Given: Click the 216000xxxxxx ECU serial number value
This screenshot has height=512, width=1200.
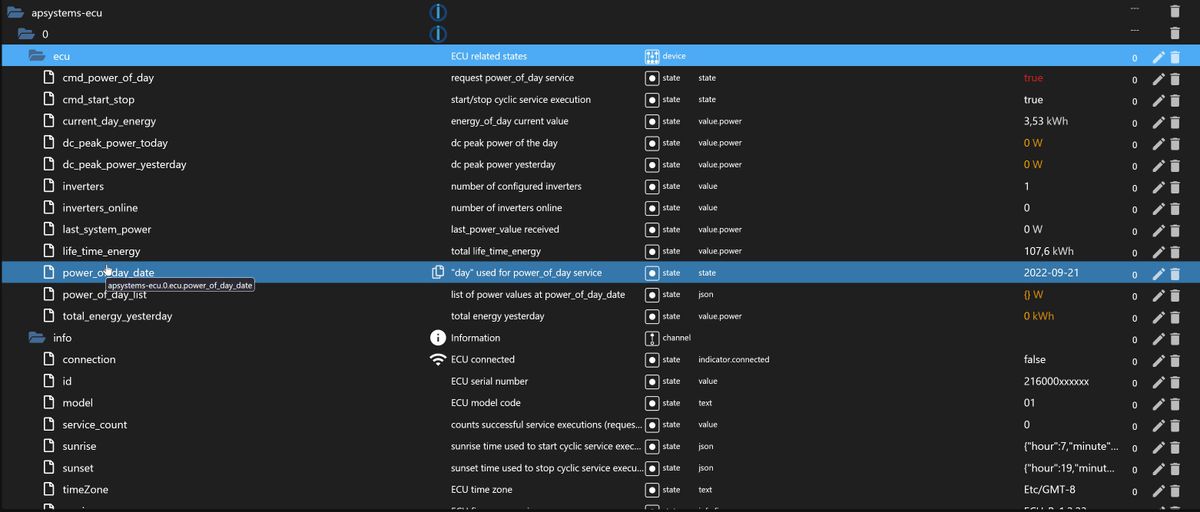Looking at the screenshot, I should pyautogui.click(x=1056, y=382).
